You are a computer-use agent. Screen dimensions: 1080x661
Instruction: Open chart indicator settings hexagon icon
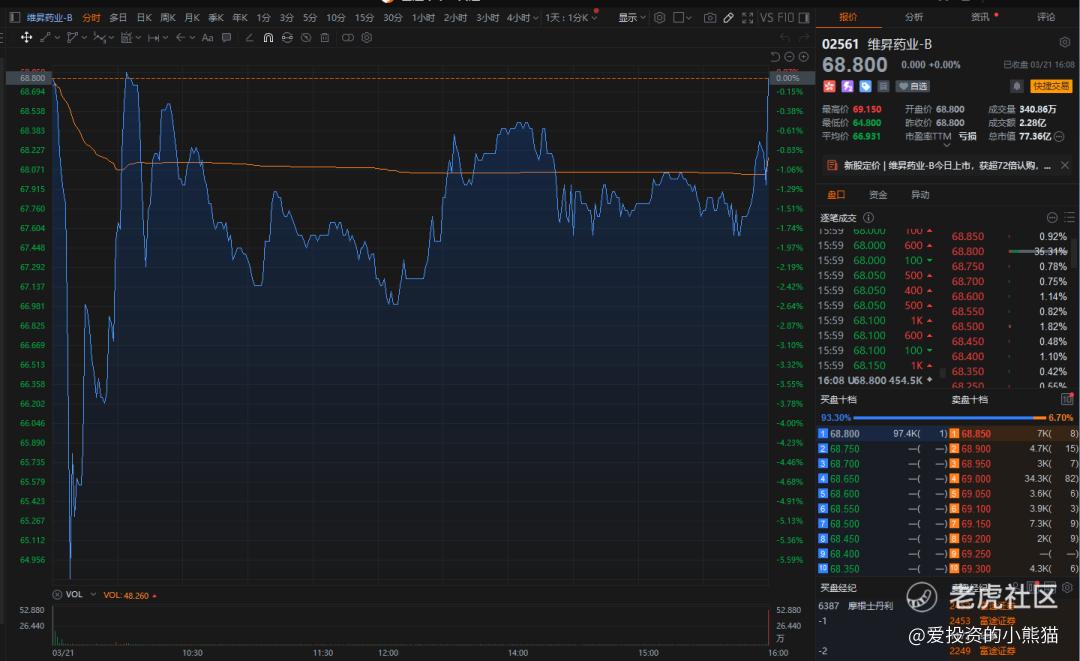[660, 18]
